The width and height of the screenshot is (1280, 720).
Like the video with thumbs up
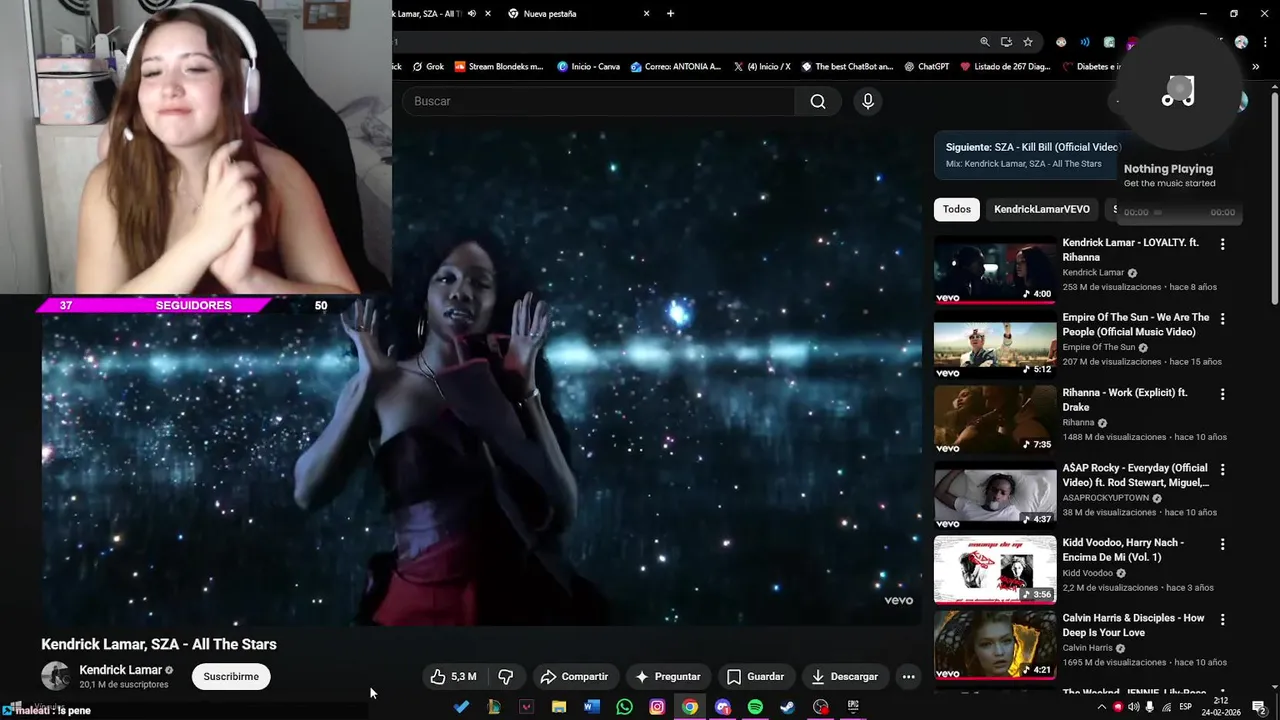(x=453, y=677)
